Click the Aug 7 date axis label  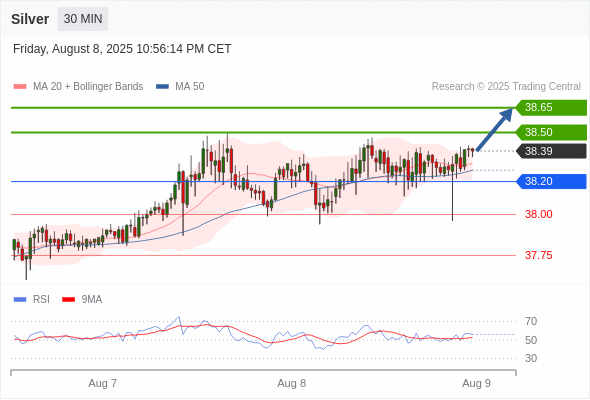coord(102,383)
